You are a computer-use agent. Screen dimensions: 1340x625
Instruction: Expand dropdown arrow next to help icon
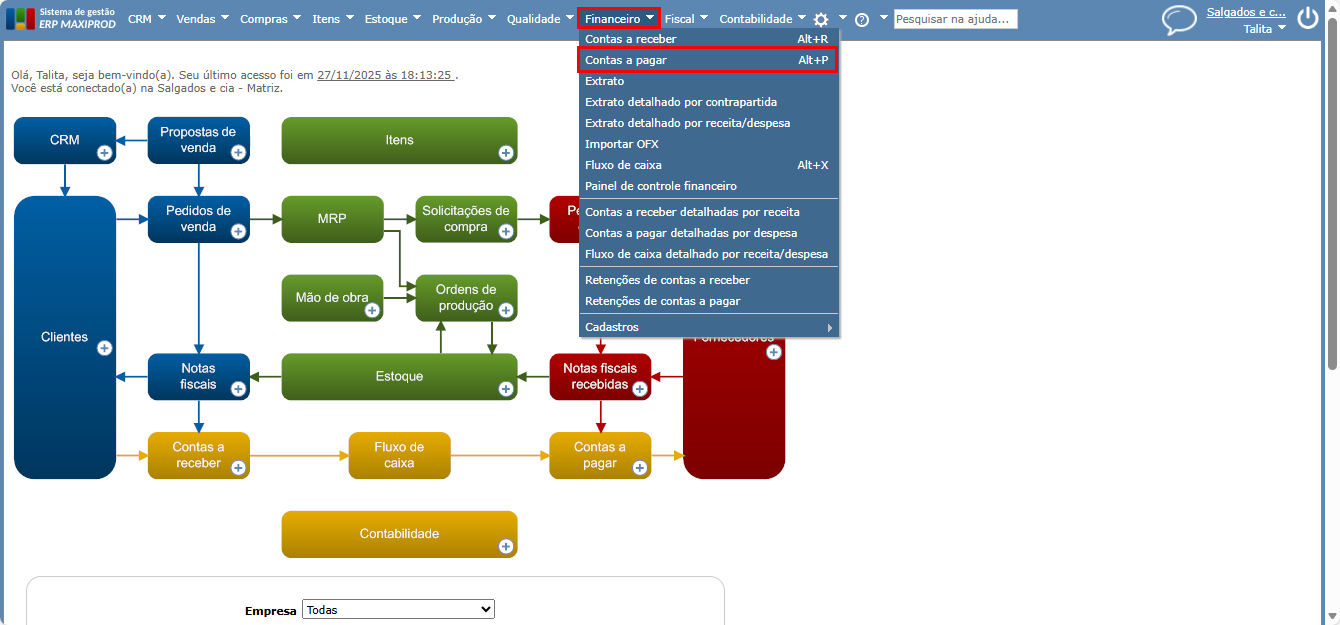pos(883,18)
